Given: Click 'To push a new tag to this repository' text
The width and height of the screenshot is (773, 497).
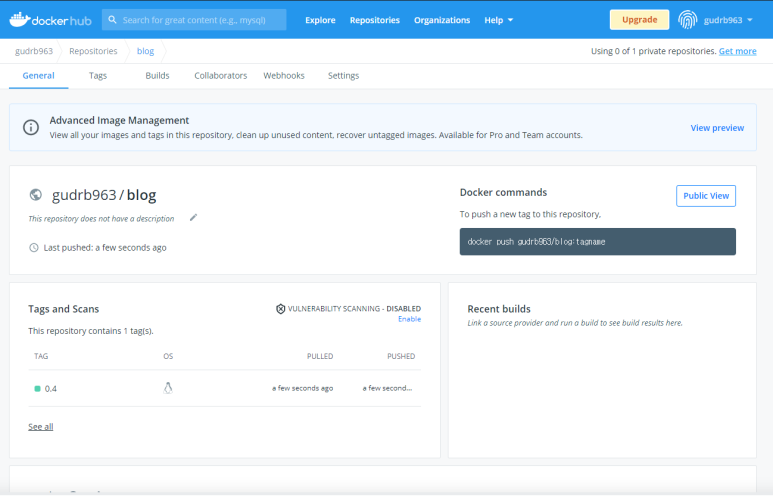Looking at the screenshot, I should click(x=530, y=214).
